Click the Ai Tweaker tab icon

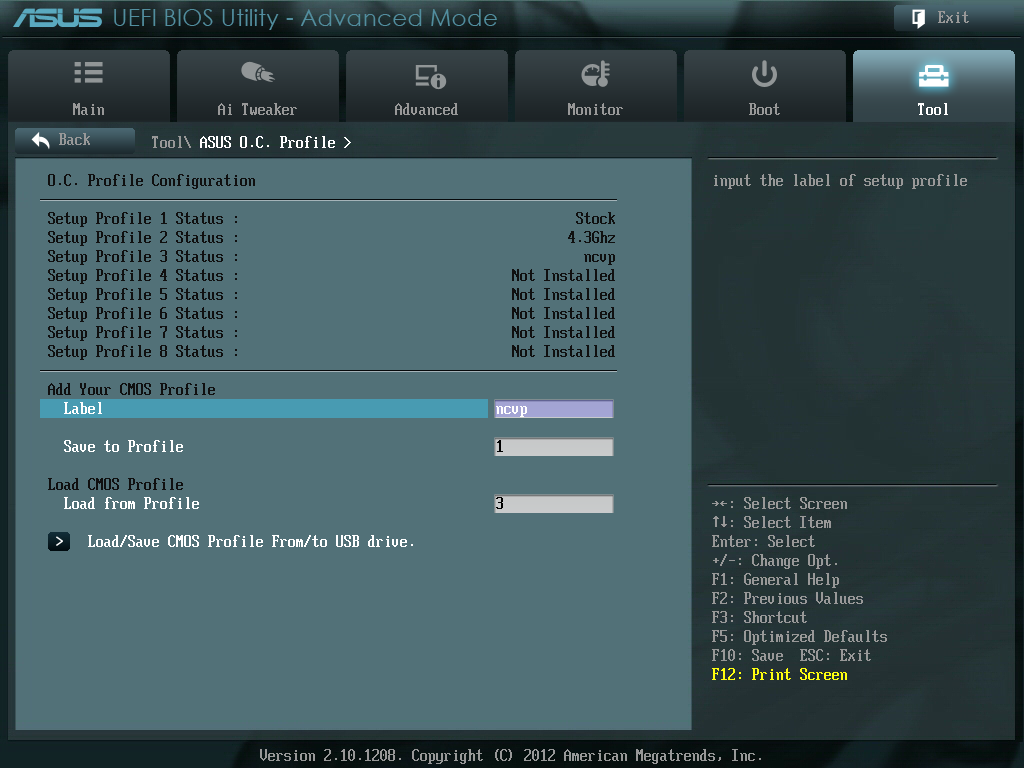[257, 73]
